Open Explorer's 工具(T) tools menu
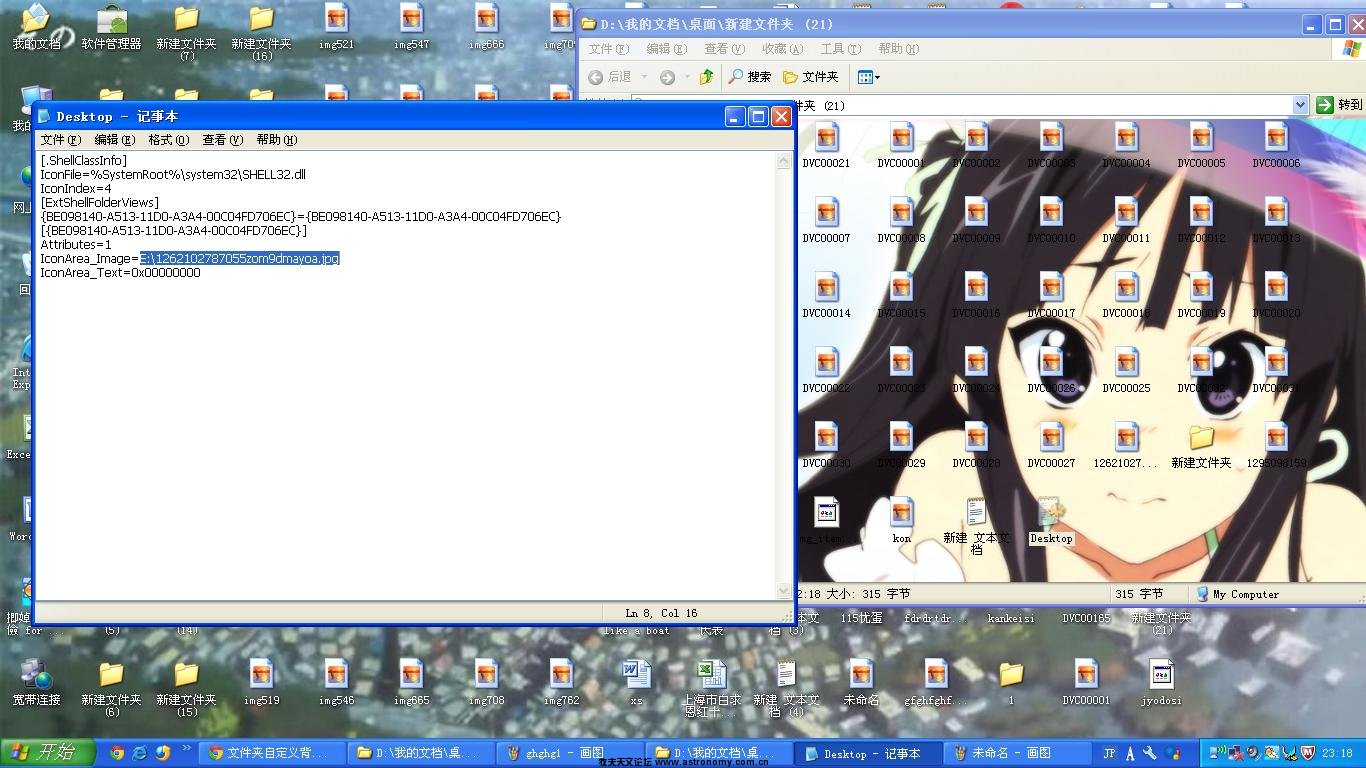This screenshot has width=1366, height=768. pyautogui.click(x=840, y=49)
